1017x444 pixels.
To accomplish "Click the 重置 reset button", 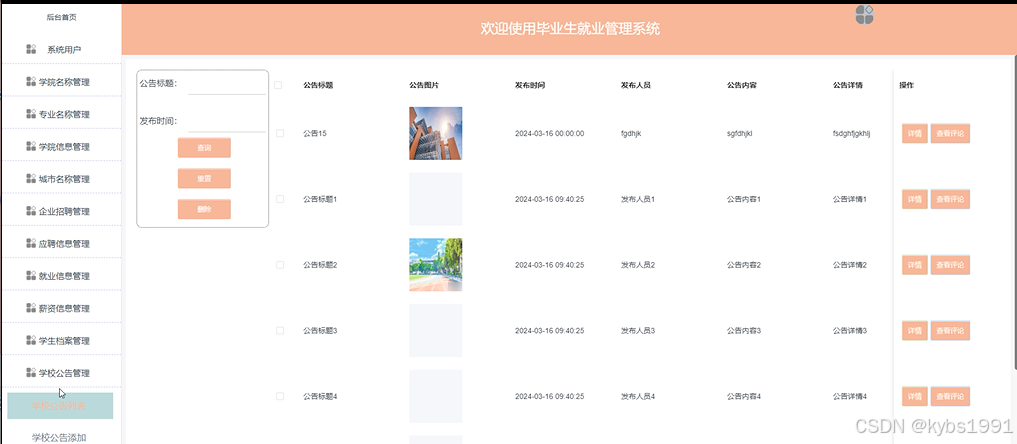I will point(204,178).
